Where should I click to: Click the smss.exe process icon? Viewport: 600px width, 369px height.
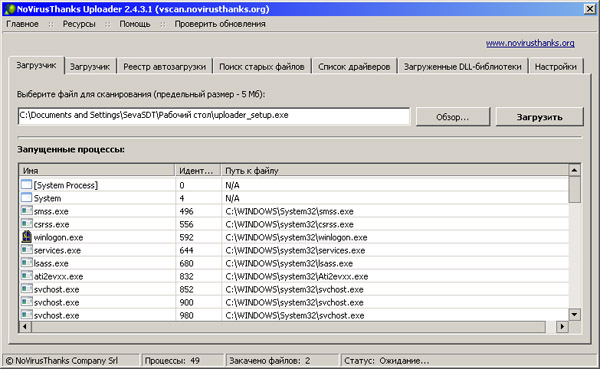[26, 211]
